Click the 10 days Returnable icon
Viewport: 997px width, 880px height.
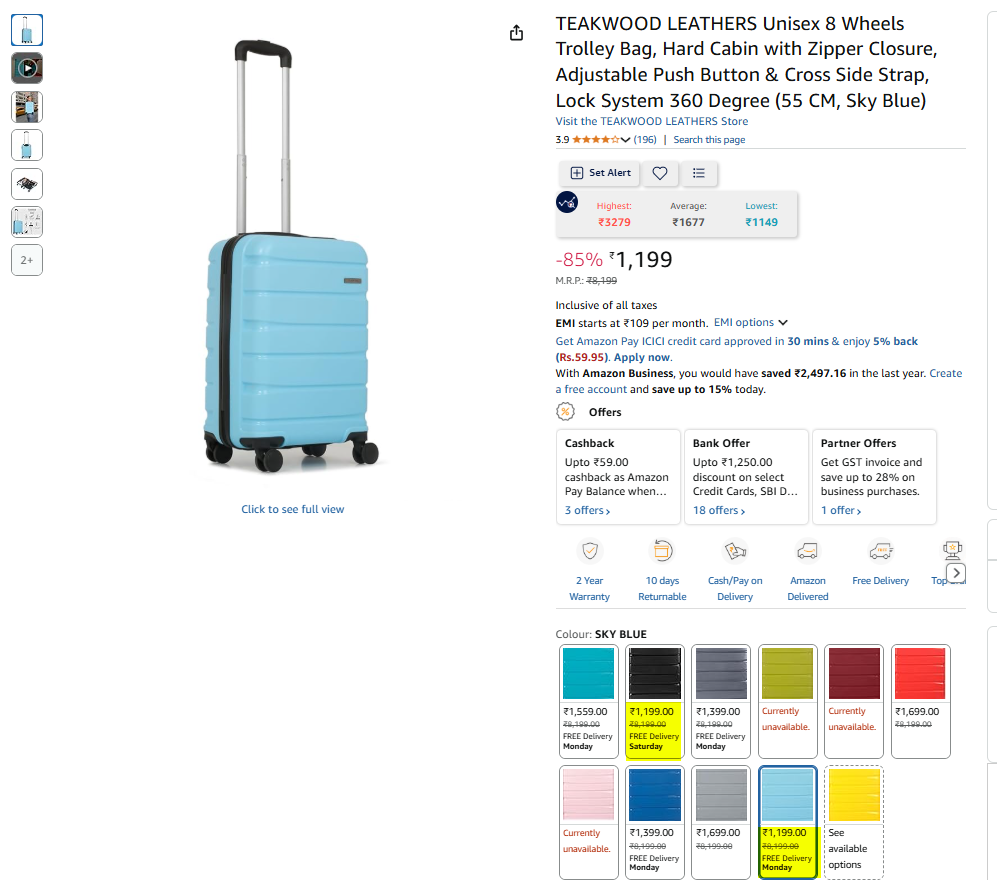click(663, 551)
